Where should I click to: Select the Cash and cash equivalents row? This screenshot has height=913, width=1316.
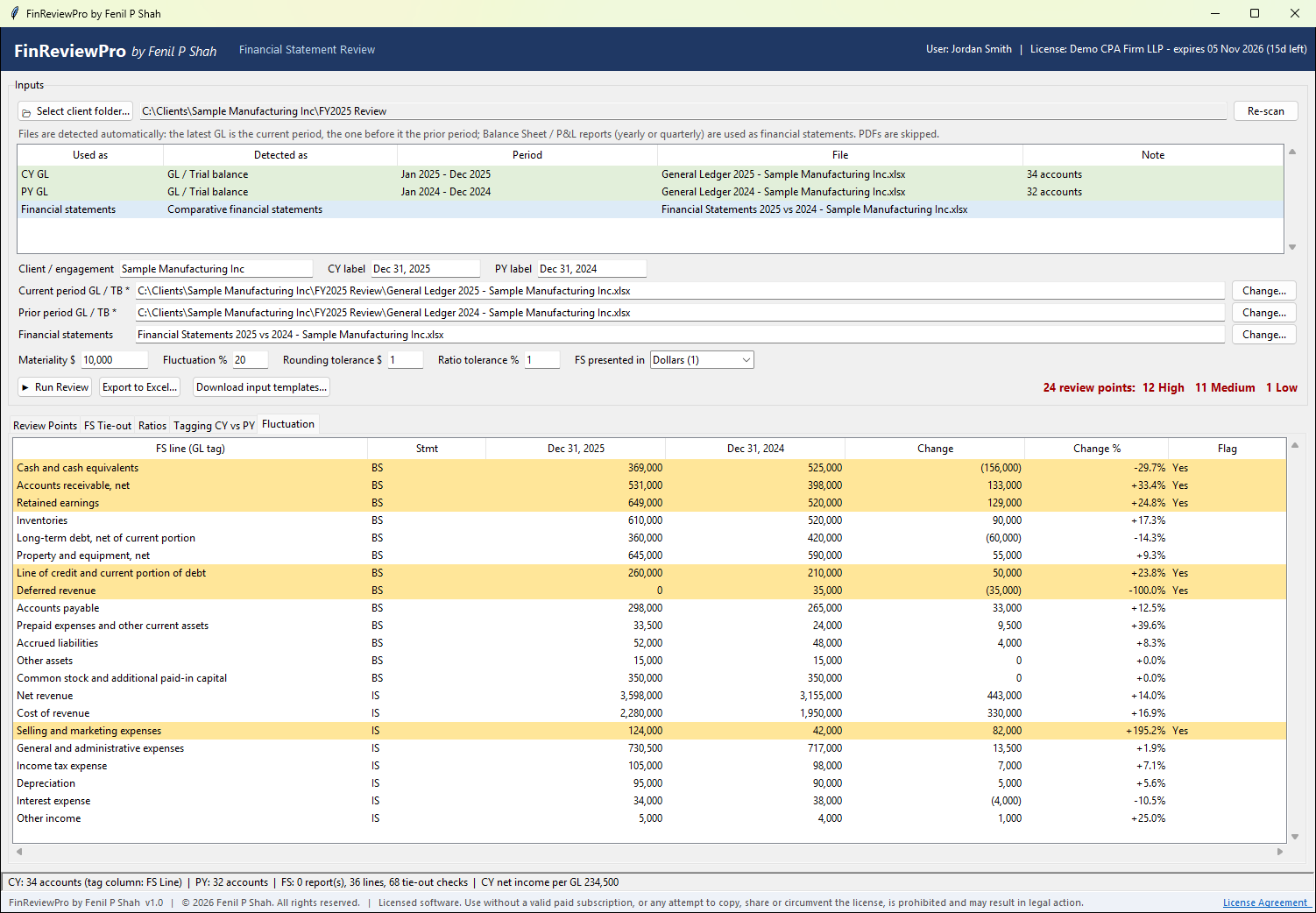pos(649,468)
